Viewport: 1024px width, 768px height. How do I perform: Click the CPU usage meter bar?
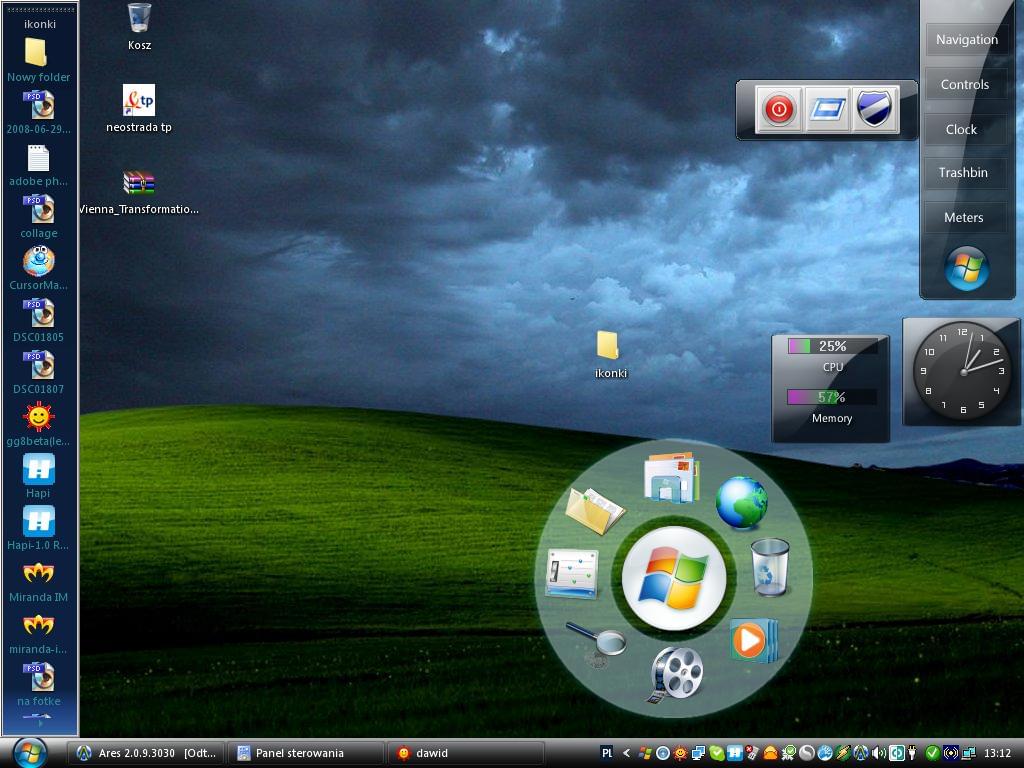click(832, 346)
